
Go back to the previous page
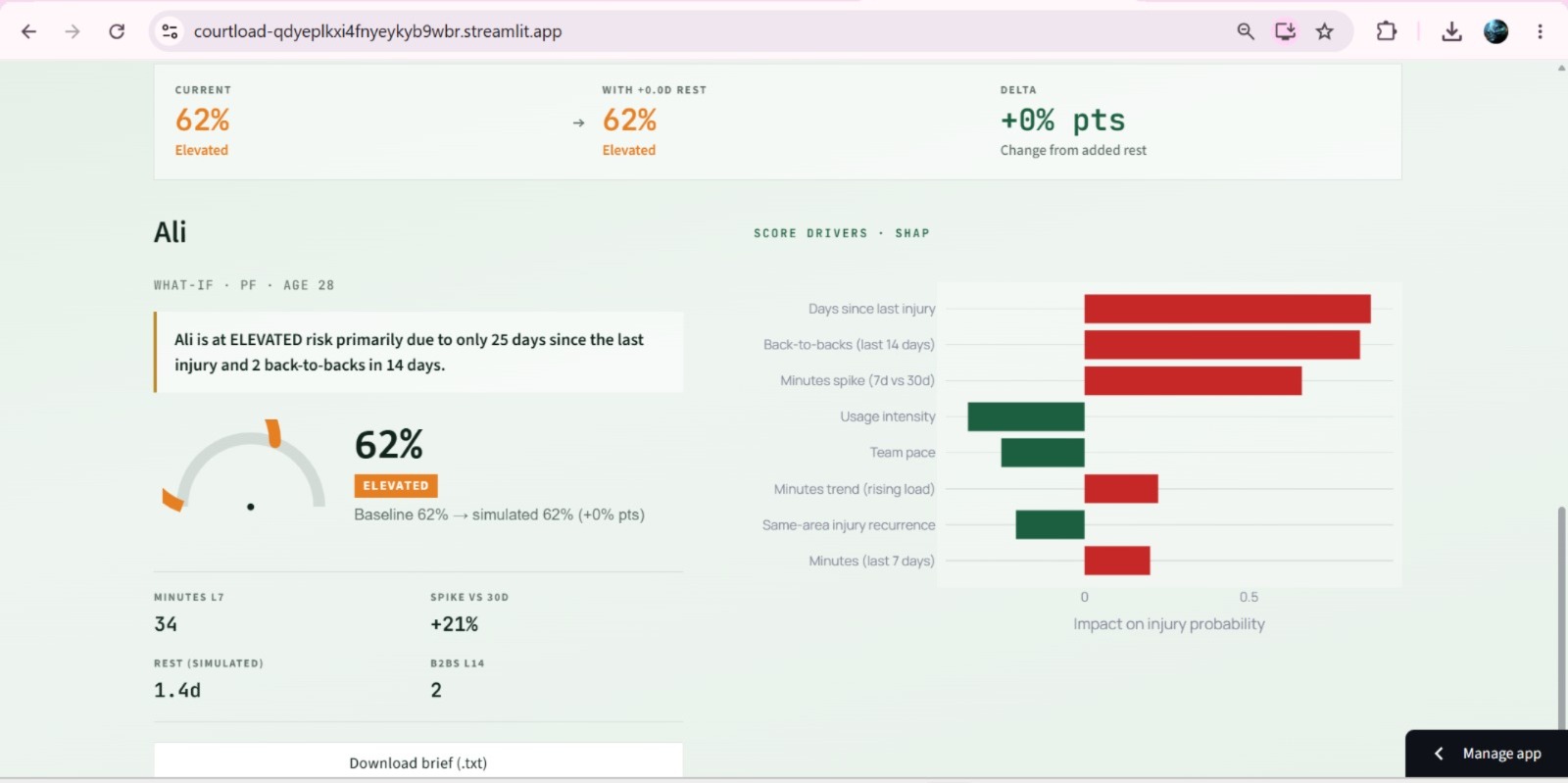click(x=28, y=31)
